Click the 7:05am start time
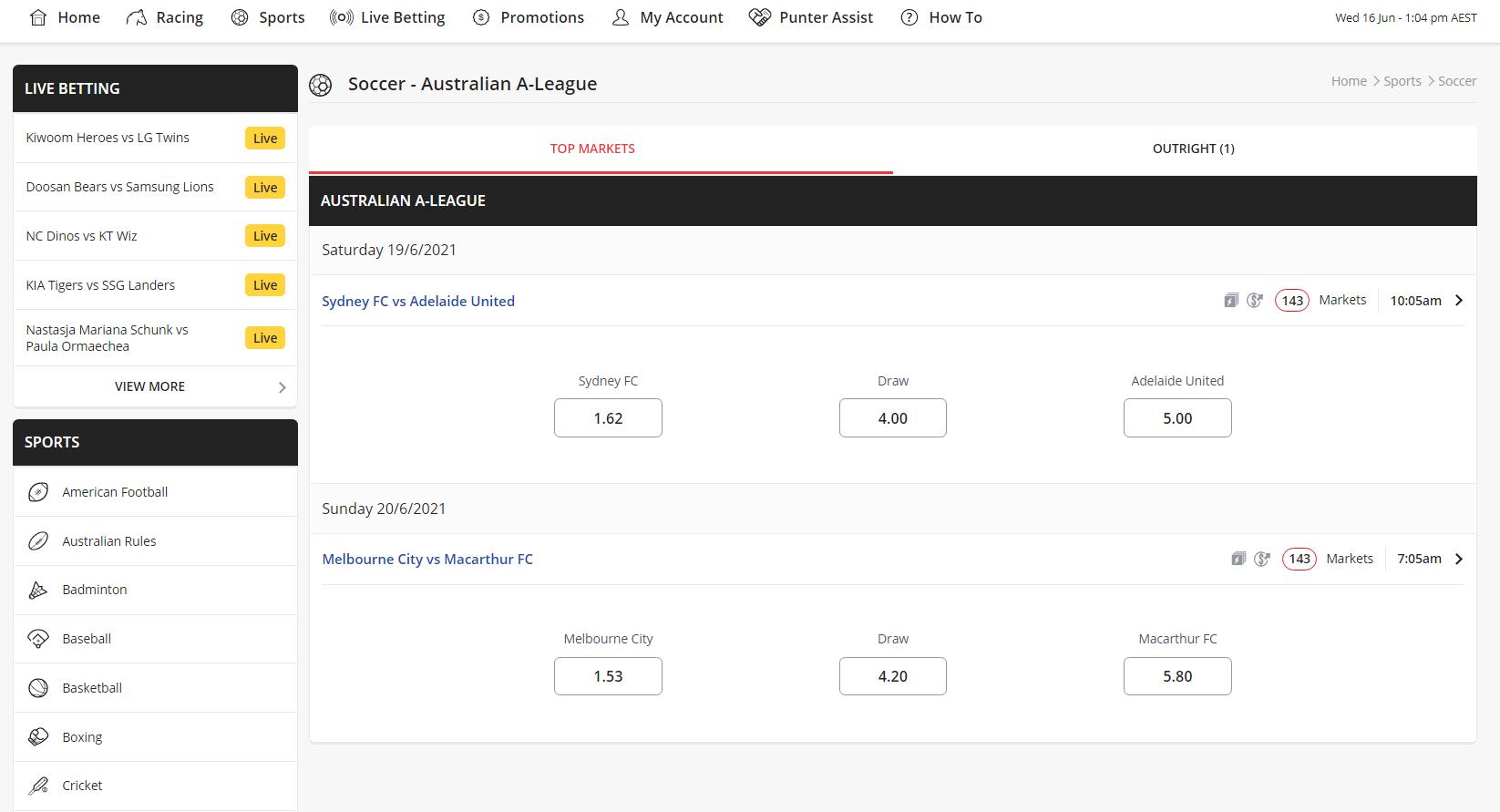Viewport: 1500px width, 812px height. [1419, 559]
